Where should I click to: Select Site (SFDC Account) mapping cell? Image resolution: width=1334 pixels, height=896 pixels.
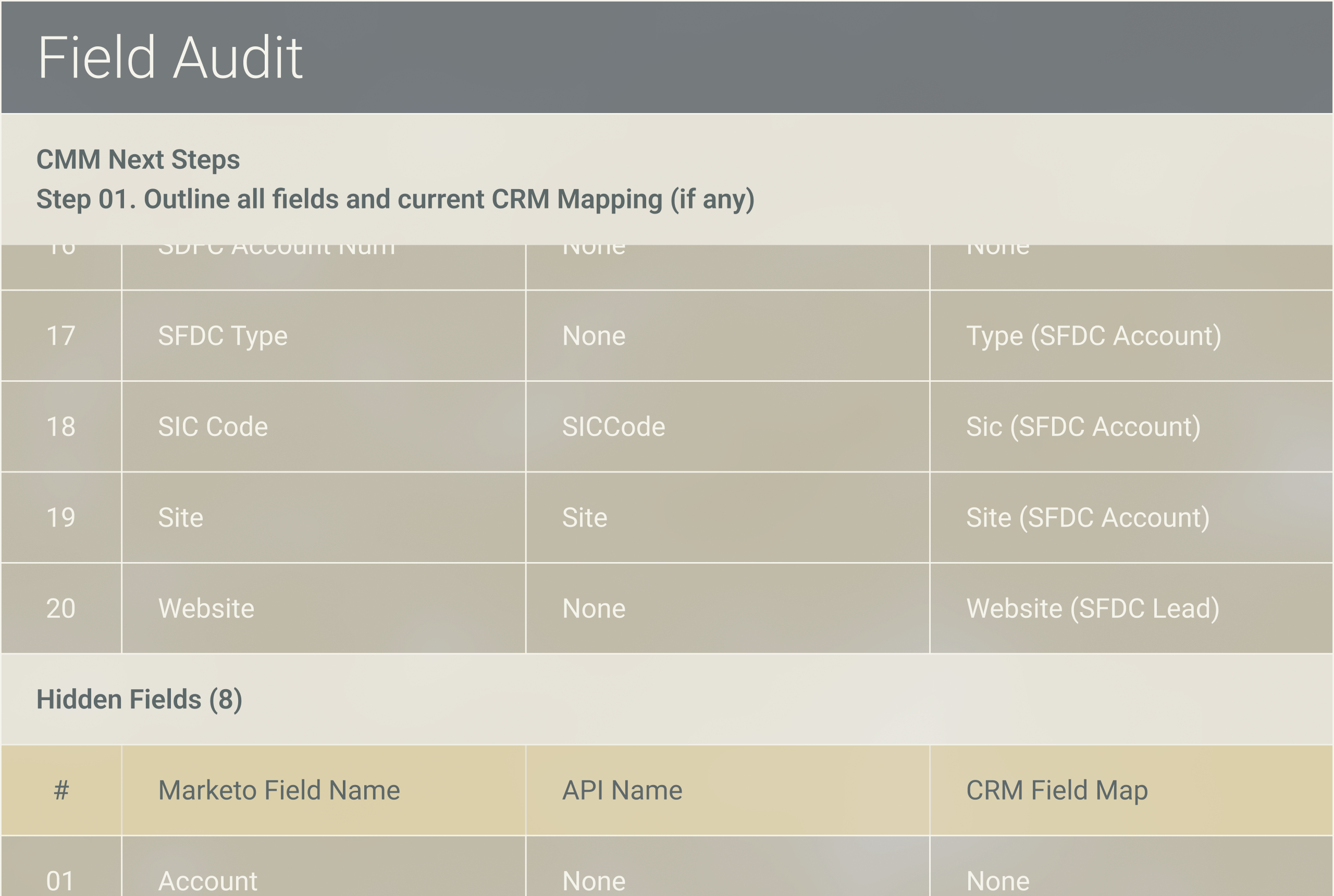(1087, 518)
